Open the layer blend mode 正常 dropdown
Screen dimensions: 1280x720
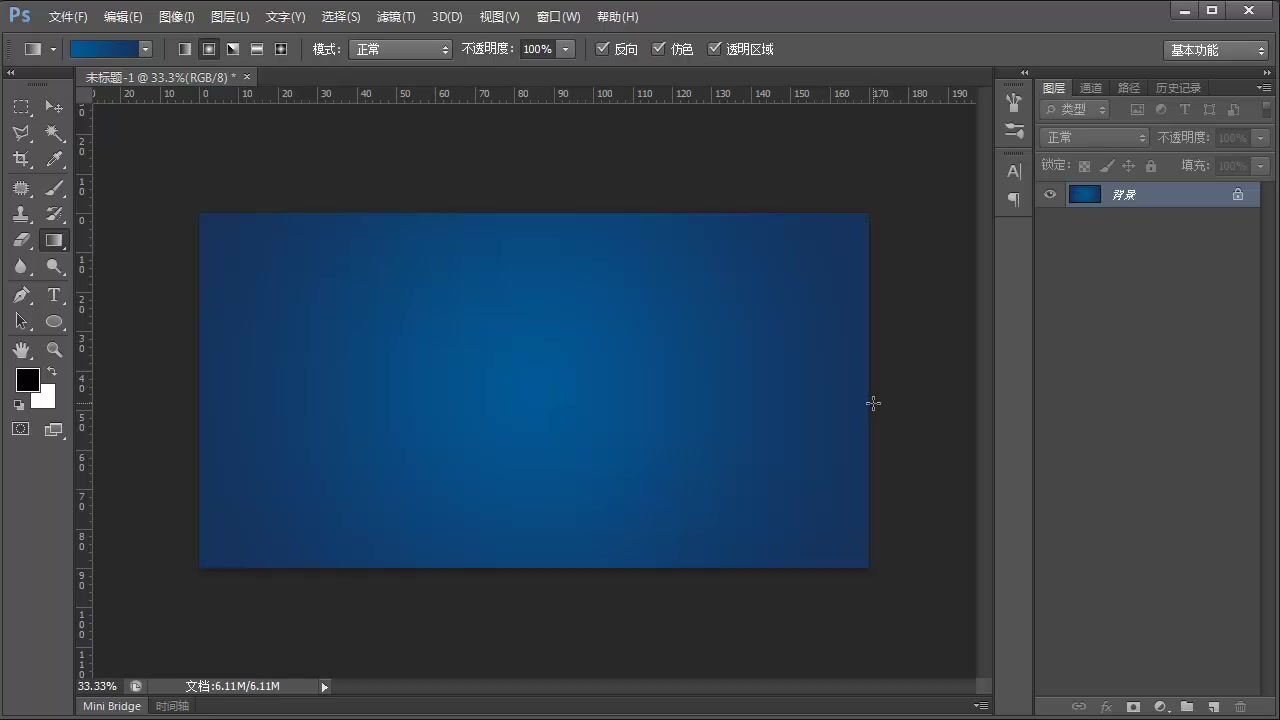(x=1094, y=137)
